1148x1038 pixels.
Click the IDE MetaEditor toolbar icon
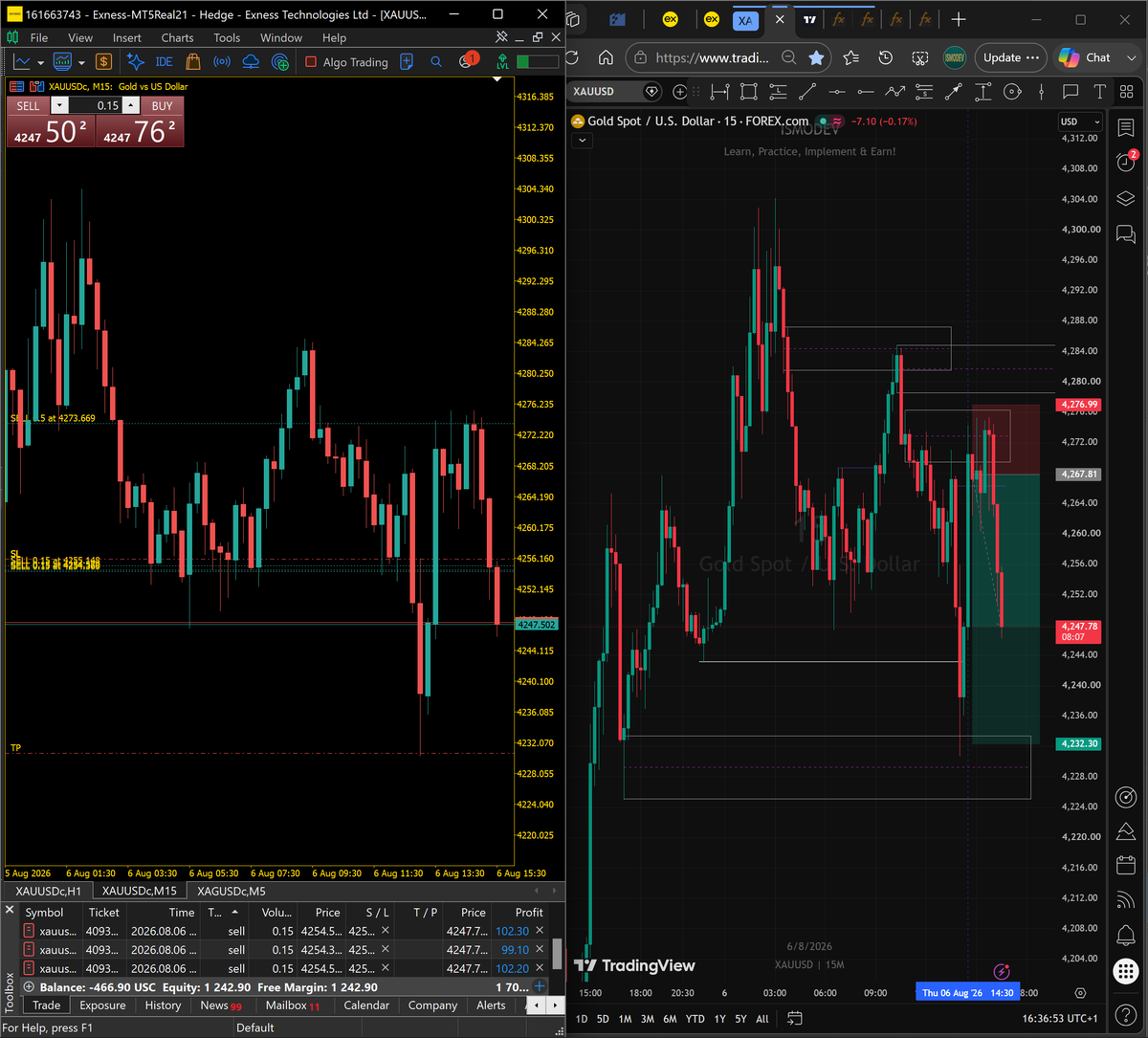pyautogui.click(x=164, y=62)
